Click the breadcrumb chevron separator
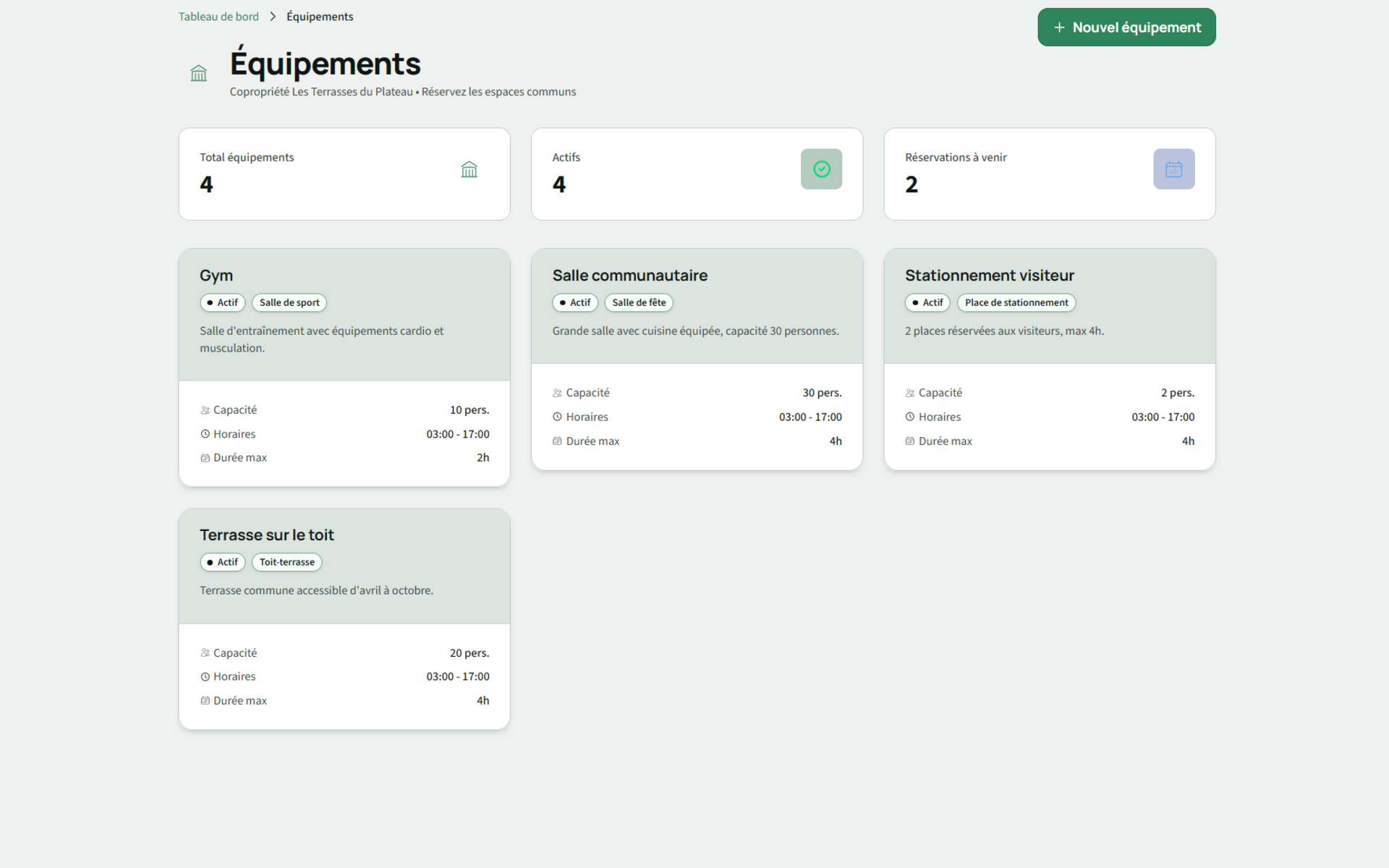Screen dimensions: 1389x868 273,17
